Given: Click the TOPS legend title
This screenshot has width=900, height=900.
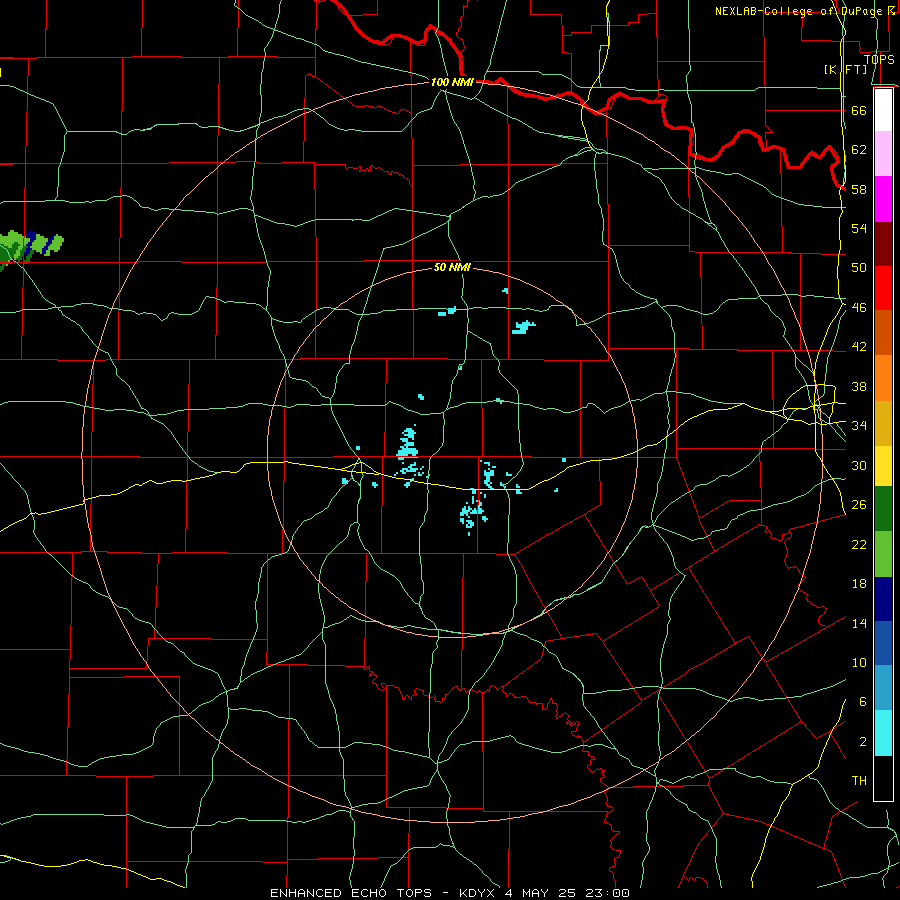Looking at the screenshot, I should point(879,59).
